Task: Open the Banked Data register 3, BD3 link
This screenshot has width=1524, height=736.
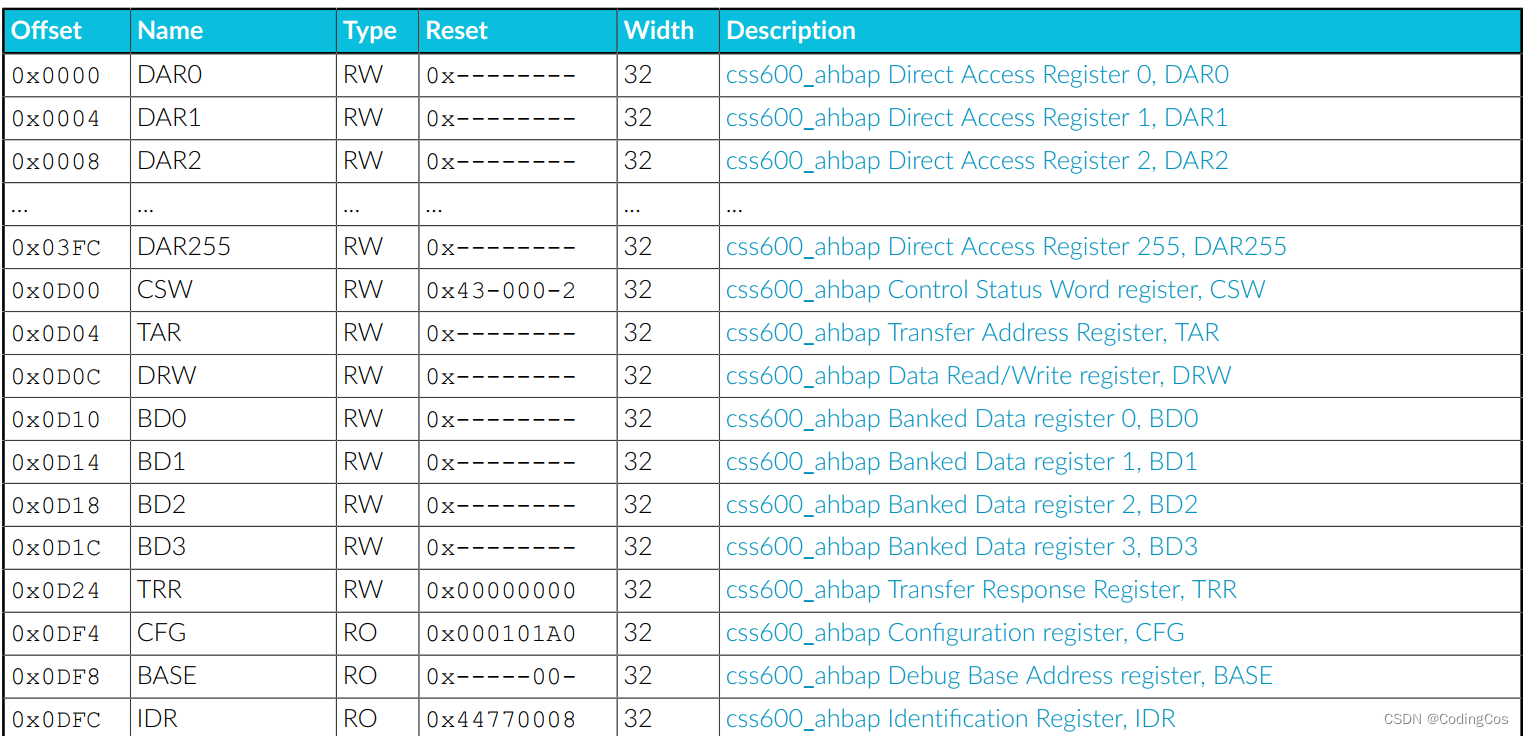Action: point(962,548)
